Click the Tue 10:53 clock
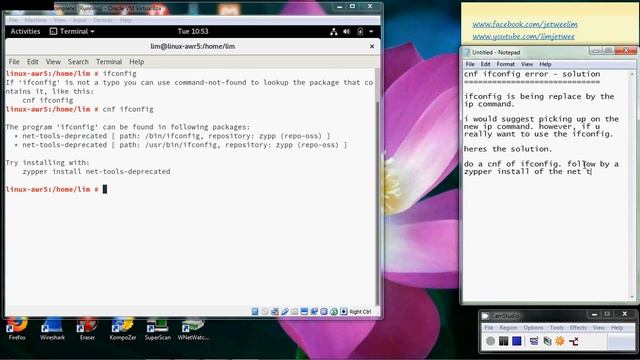Viewport: 640px width, 360px height. coord(193,31)
